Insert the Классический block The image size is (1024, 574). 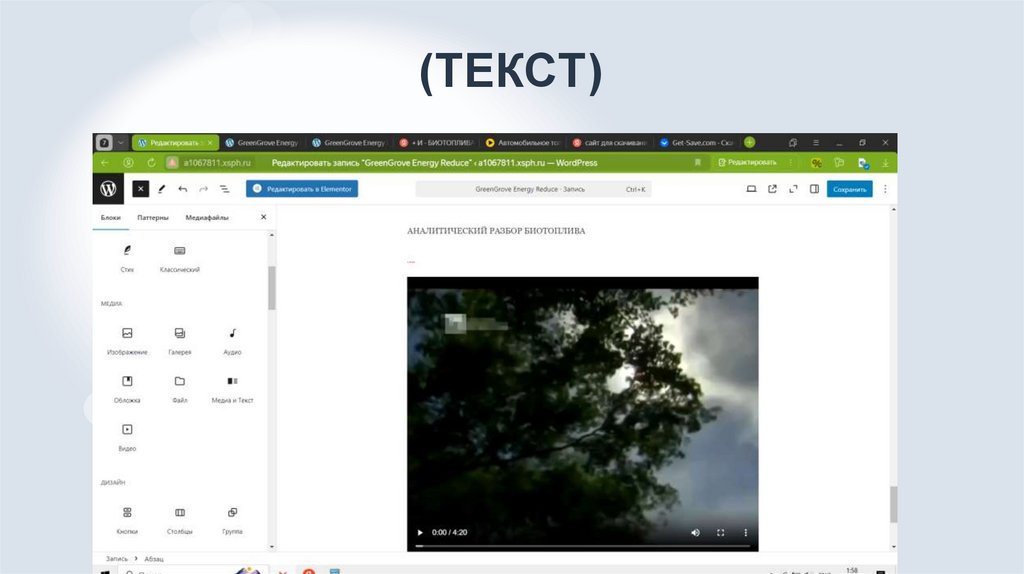tap(180, 259)
